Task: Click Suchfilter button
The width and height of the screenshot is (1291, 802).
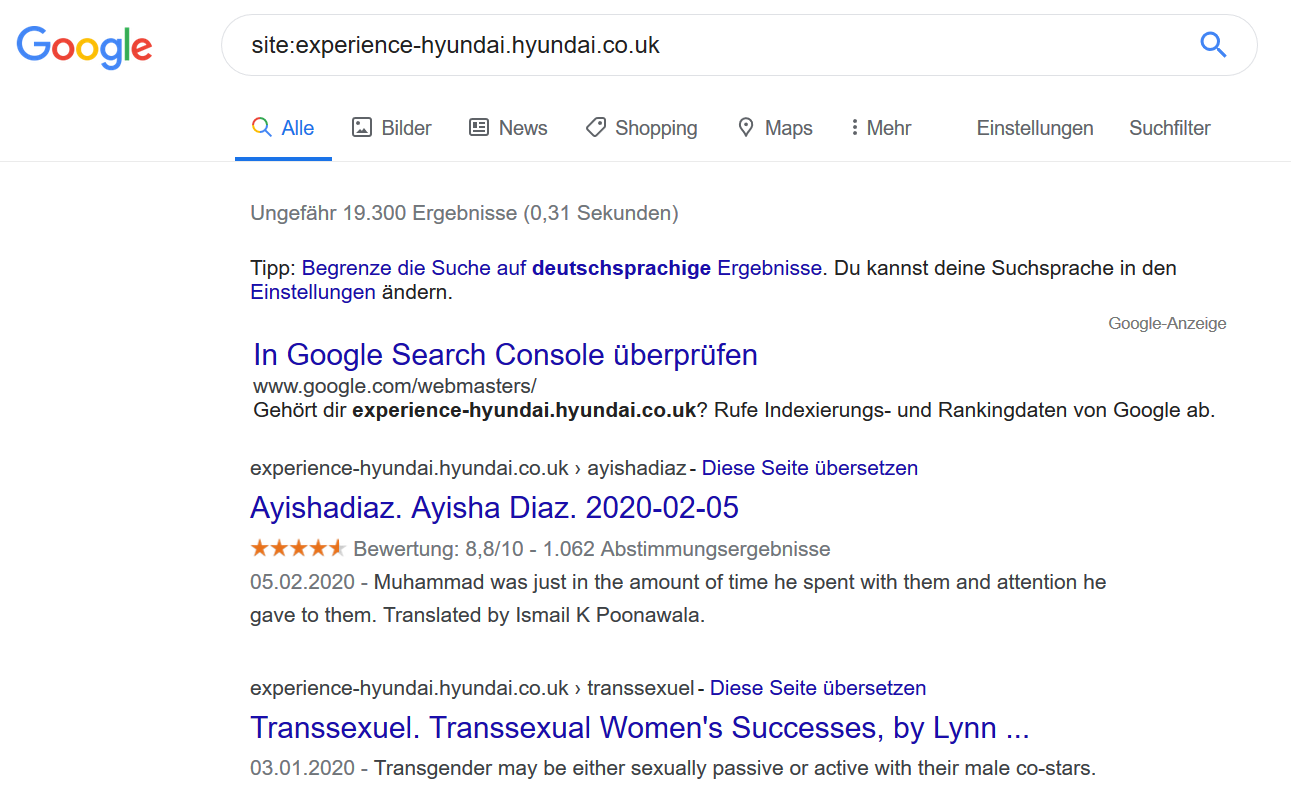Action: [1170, 128]
